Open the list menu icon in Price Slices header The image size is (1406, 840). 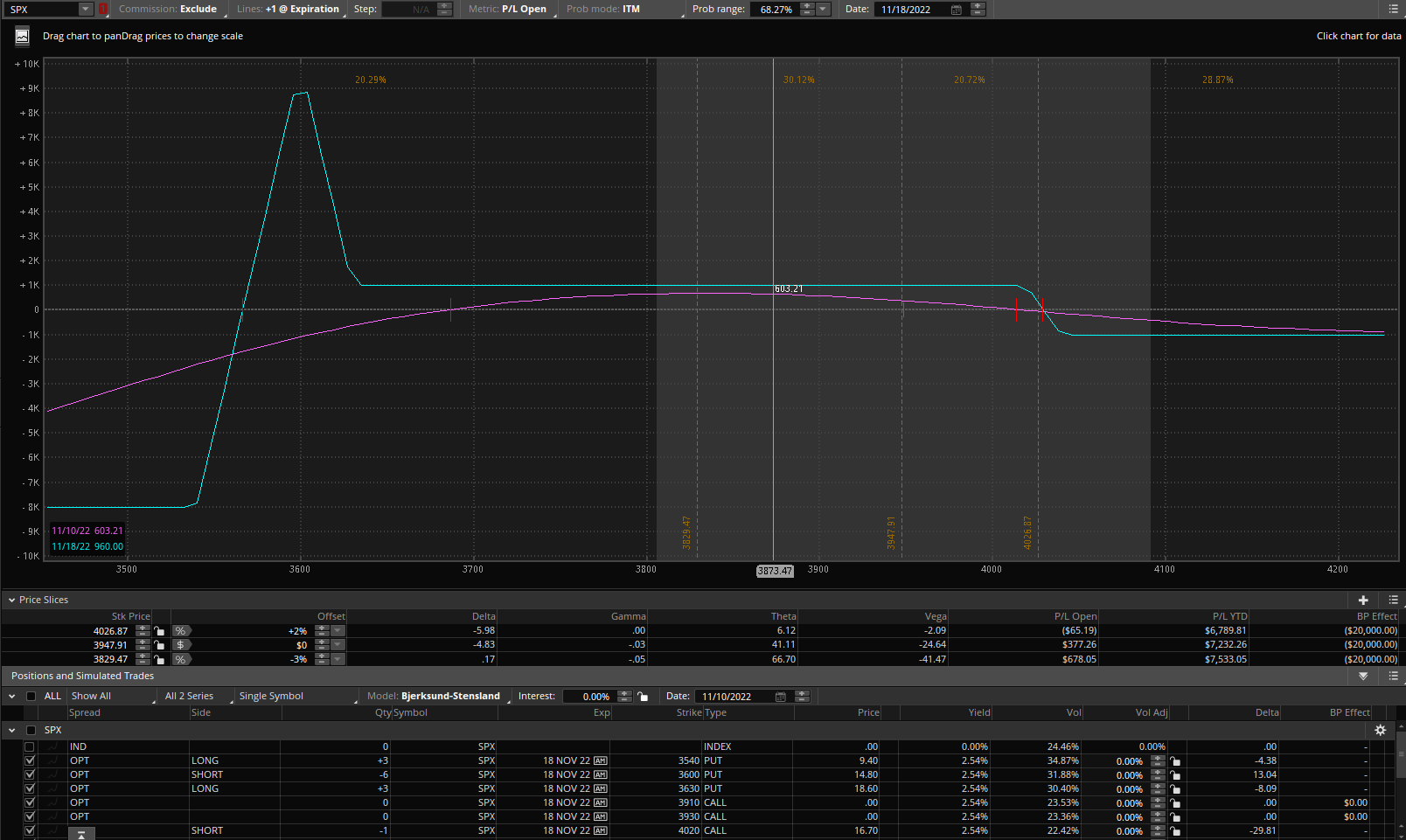pos(1393,600)
